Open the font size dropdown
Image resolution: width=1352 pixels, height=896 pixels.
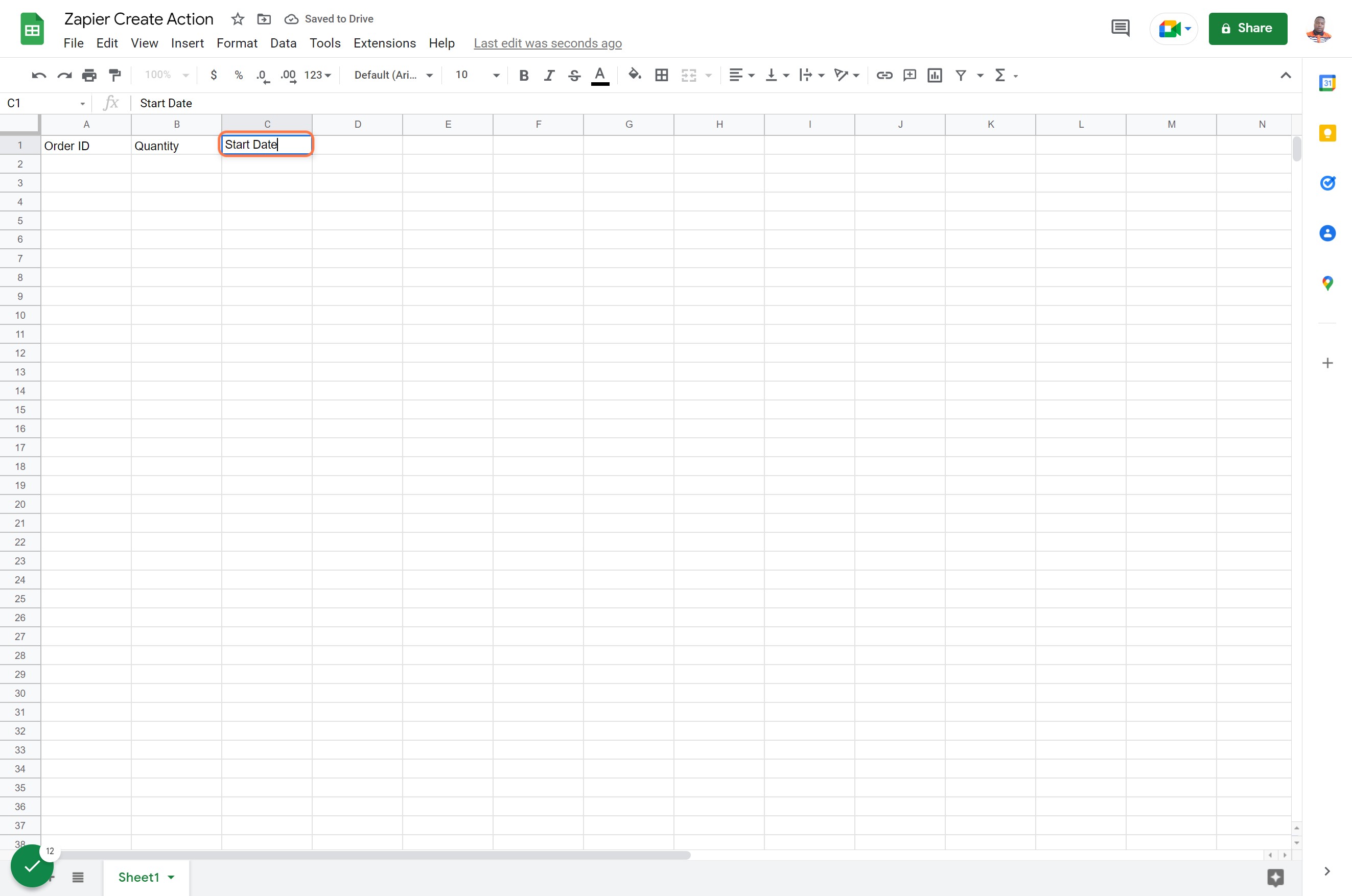(x=477, y=75)
